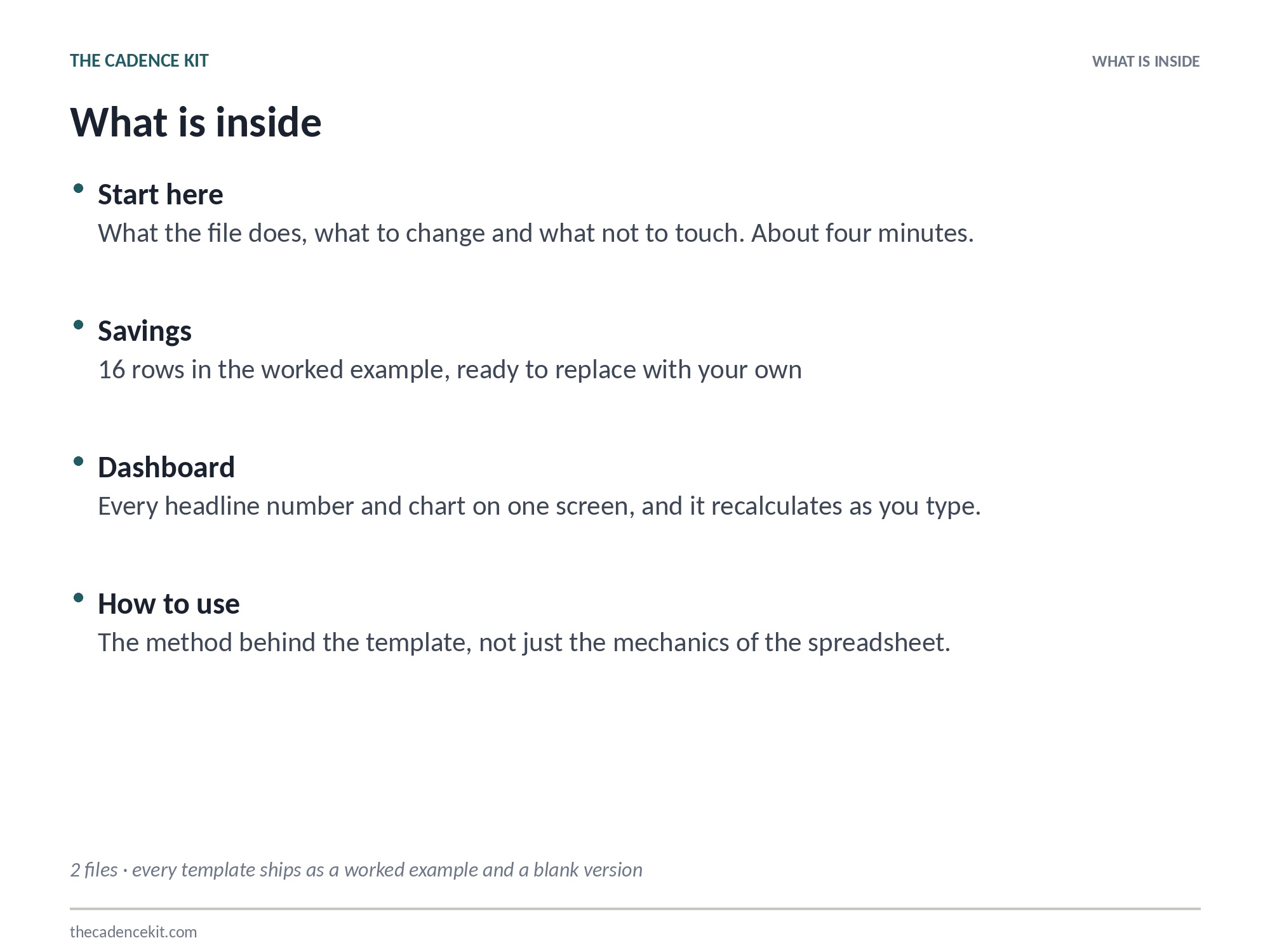Select the 'How to use' heading
Screen dimensions: 1270x952
[169, 604]
